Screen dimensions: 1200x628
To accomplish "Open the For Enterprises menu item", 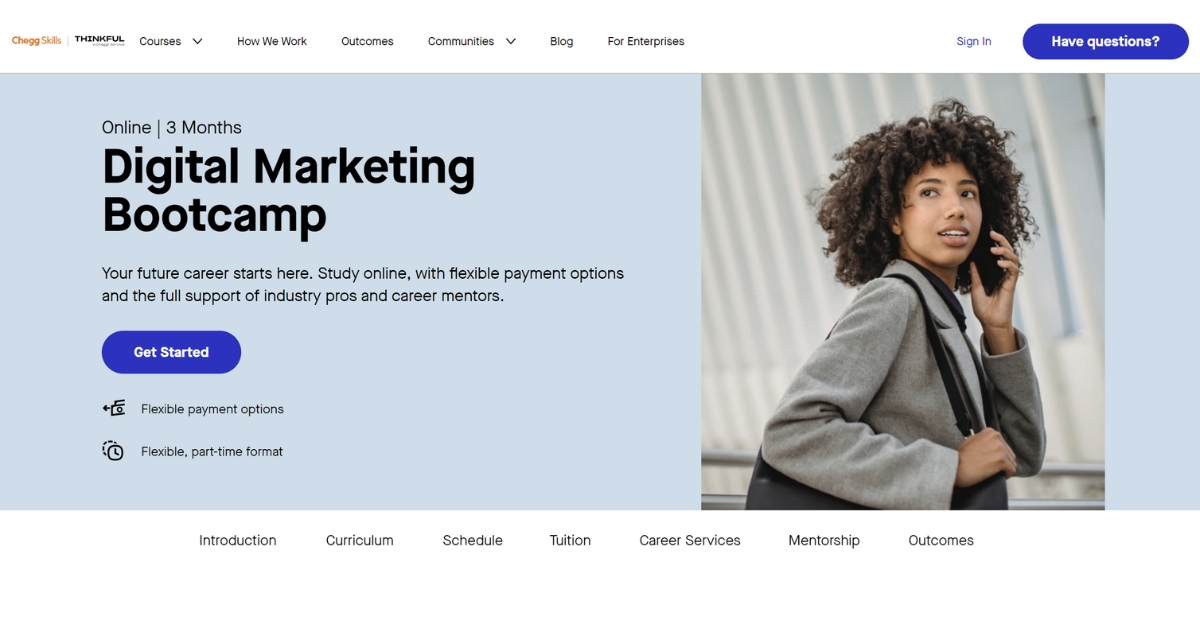I will [645, 41].
